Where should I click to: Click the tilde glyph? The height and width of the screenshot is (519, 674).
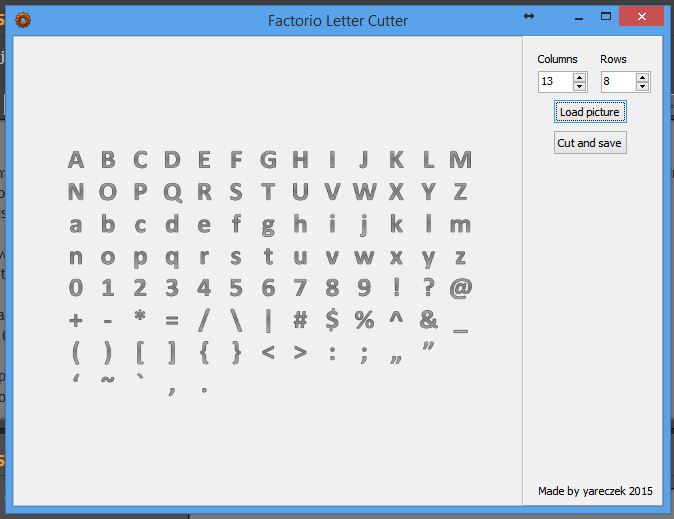pyautogui.click(x=108, y=379)
